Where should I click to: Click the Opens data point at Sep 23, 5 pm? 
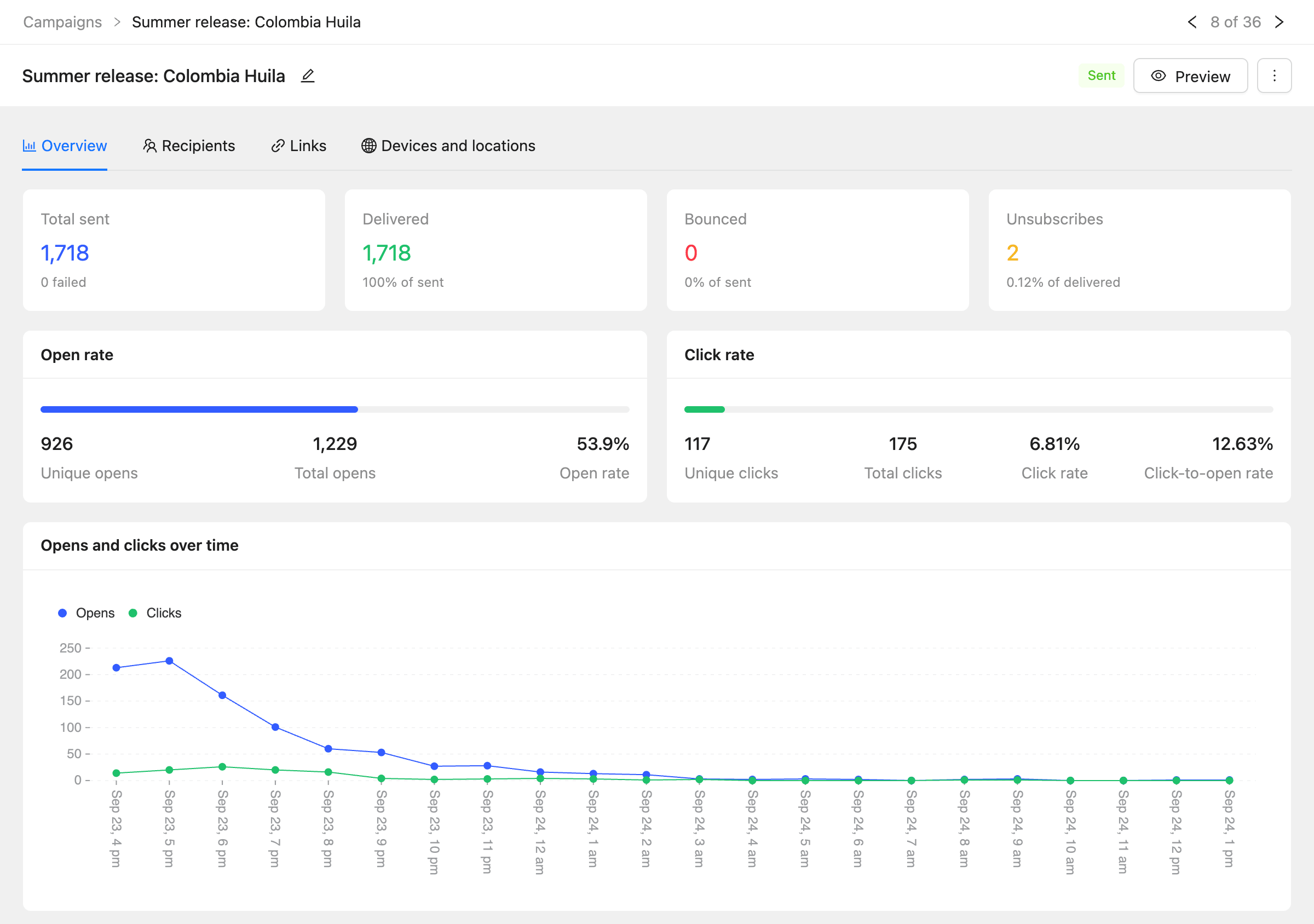pos(169,661)
